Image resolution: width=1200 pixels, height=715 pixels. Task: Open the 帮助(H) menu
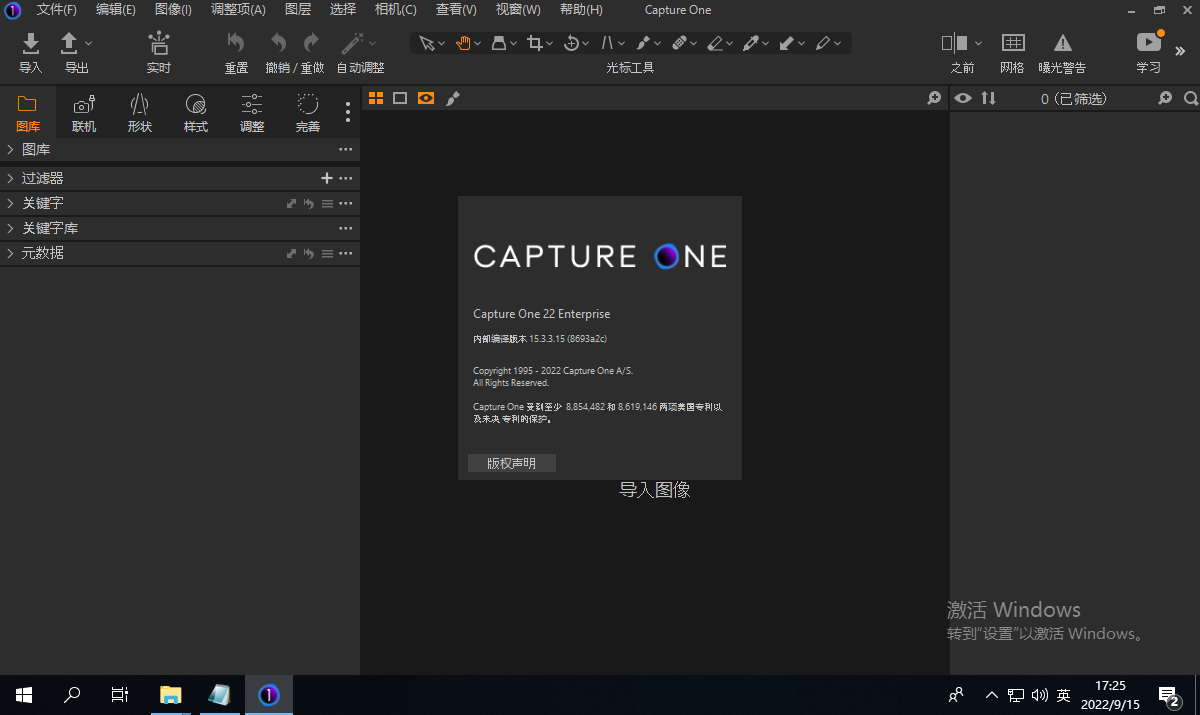point(581,10)
